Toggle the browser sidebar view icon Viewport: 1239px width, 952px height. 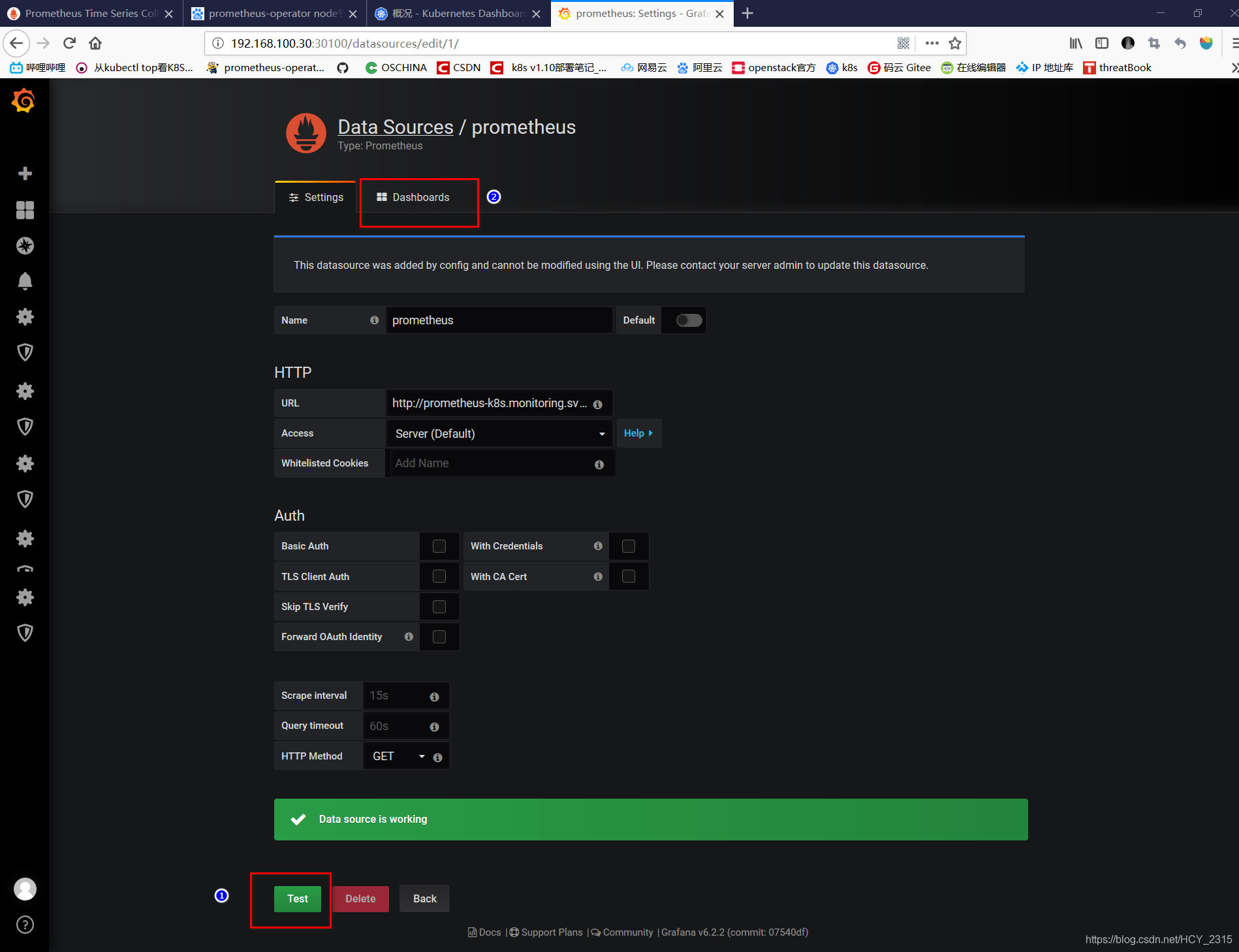[x=1102, y=43]
